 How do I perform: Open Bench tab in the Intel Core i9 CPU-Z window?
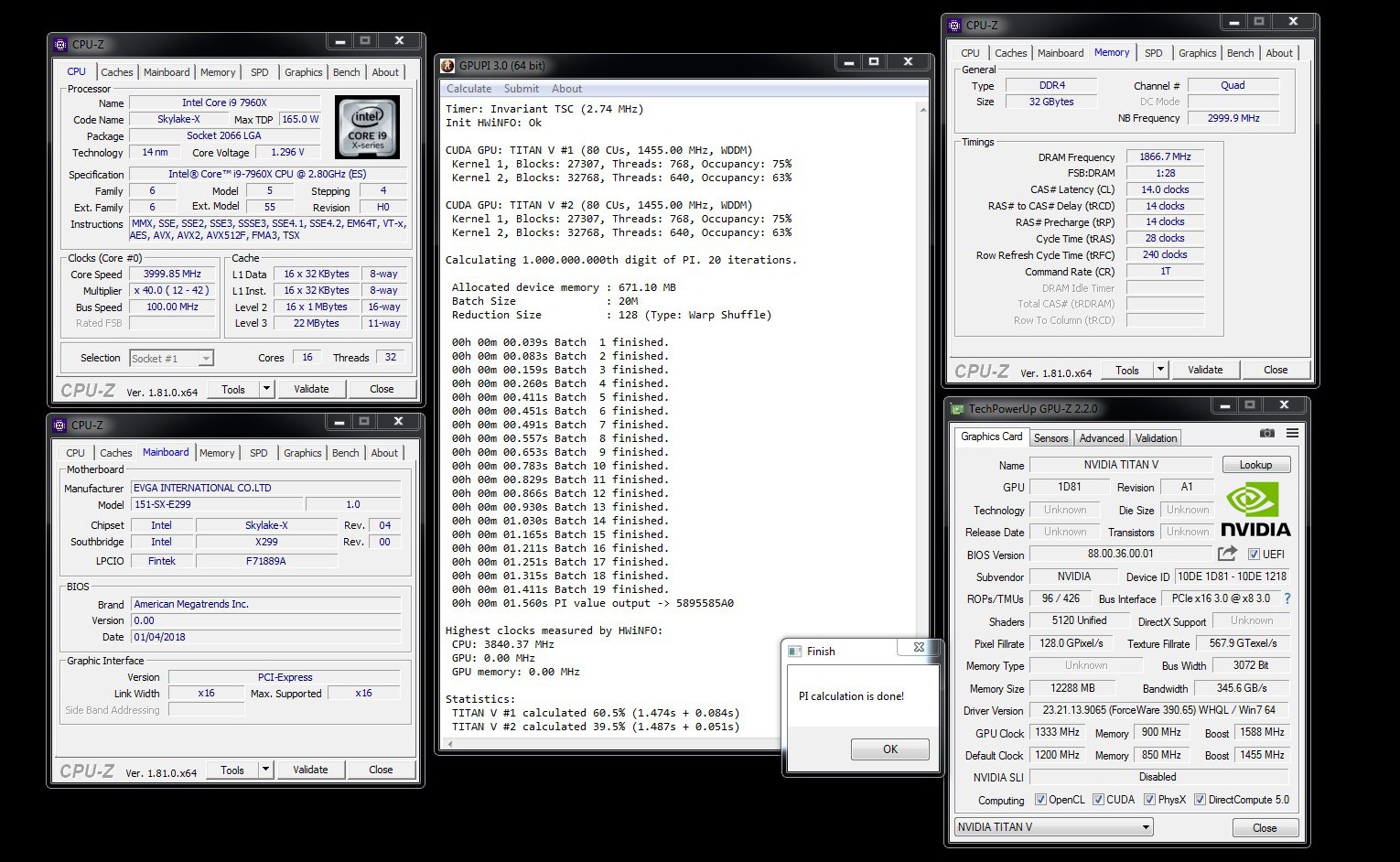[347, 72]
